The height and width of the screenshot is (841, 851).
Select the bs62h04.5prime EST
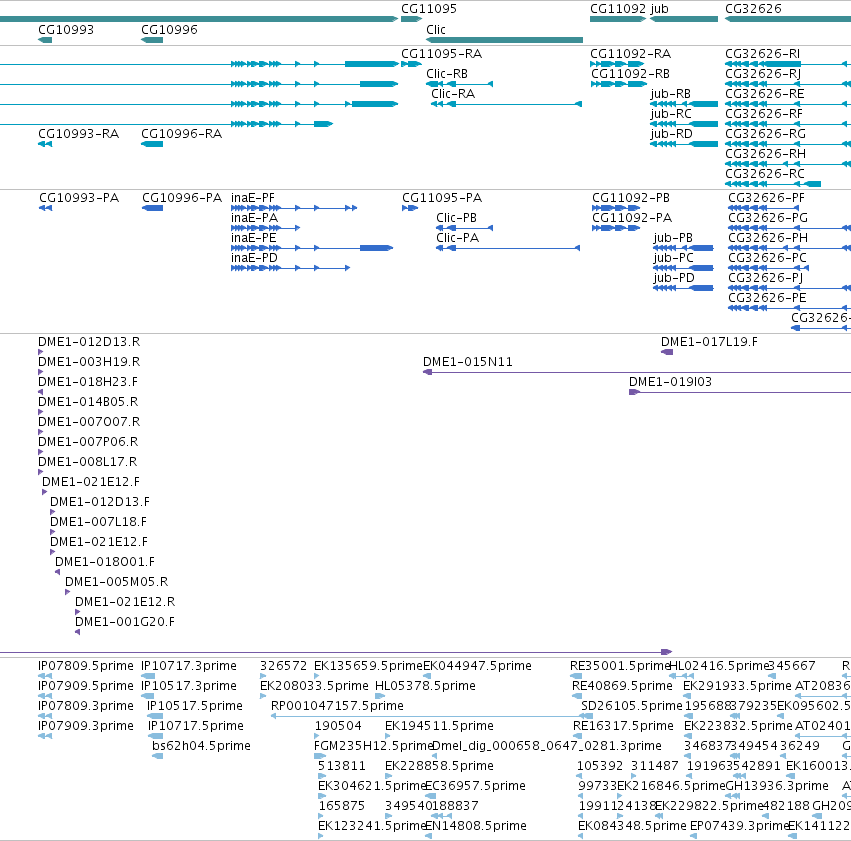[157, 756]
